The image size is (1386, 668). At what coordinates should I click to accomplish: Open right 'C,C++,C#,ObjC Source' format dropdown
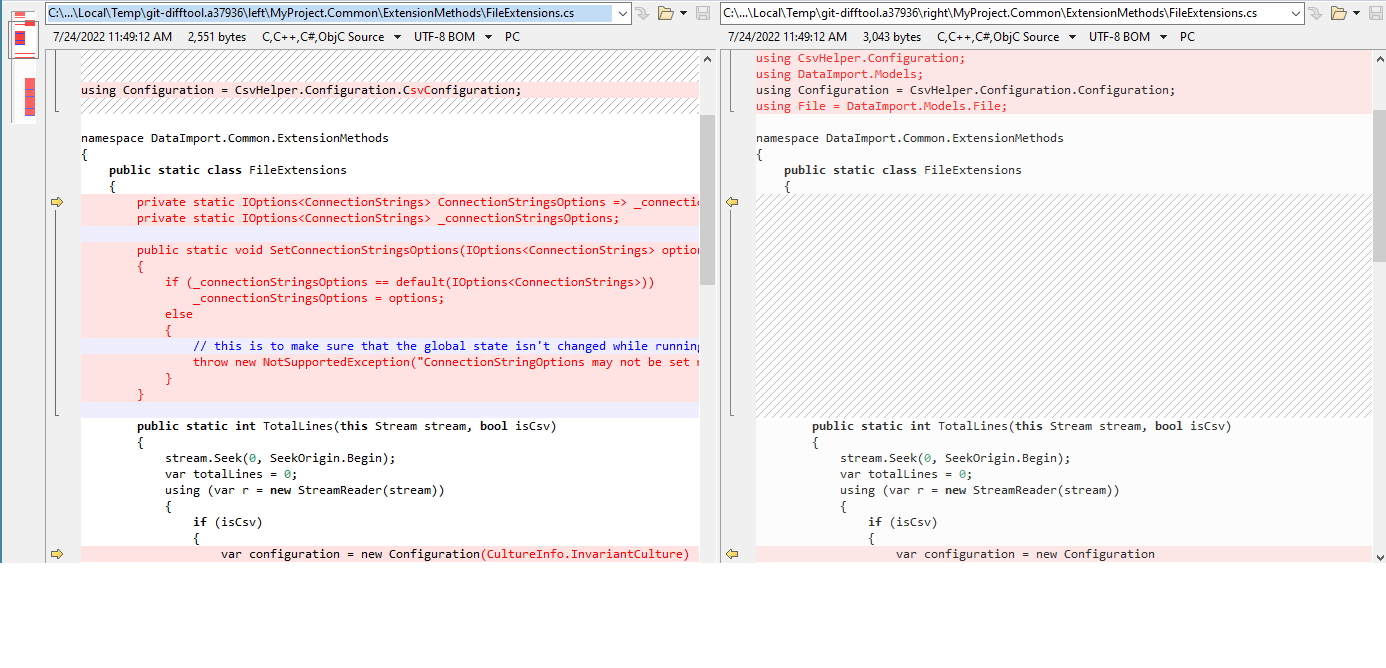pyautogui.click(x=1007, y=37)
